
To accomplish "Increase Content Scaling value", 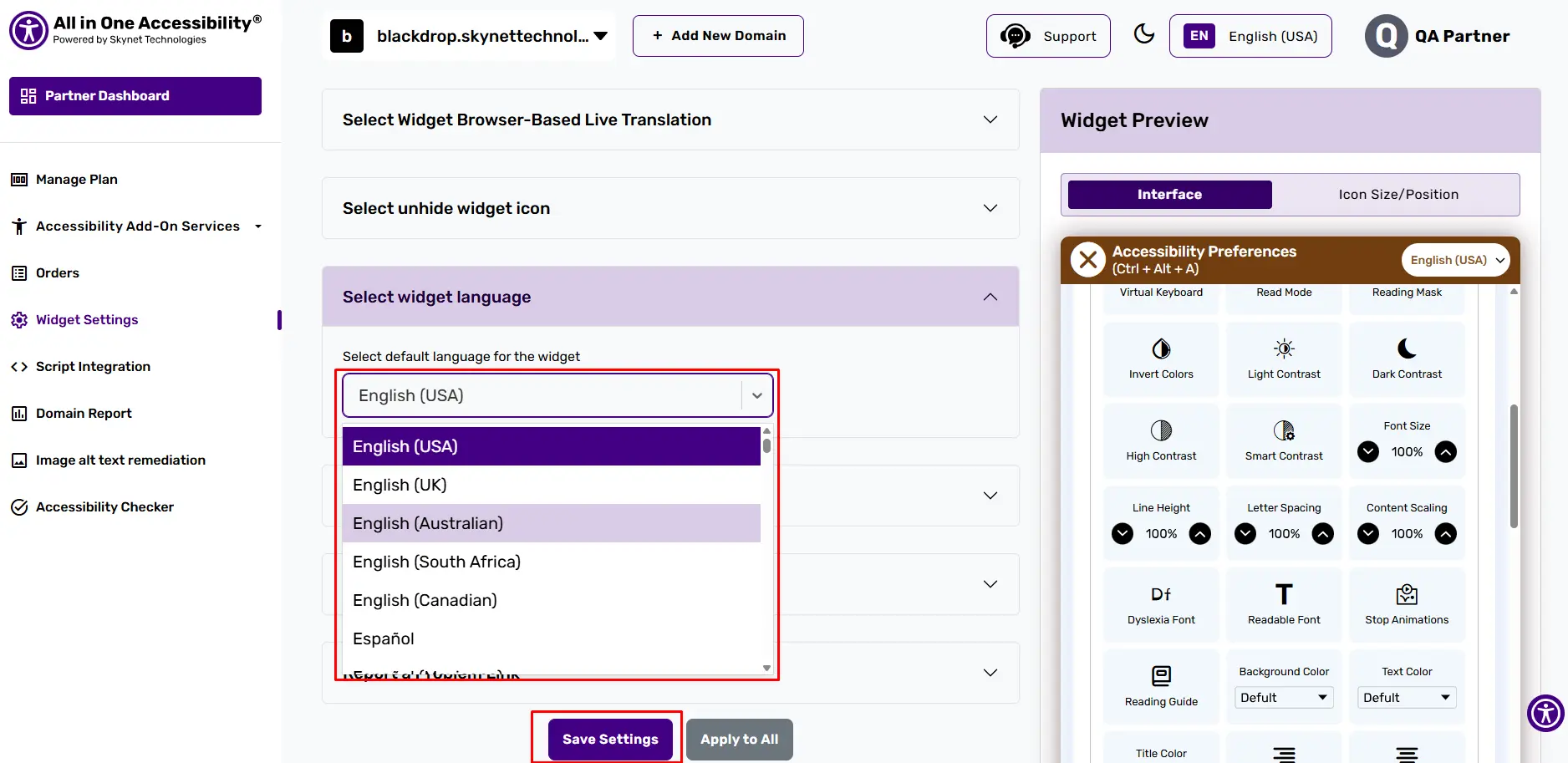I will (1446, 534).
